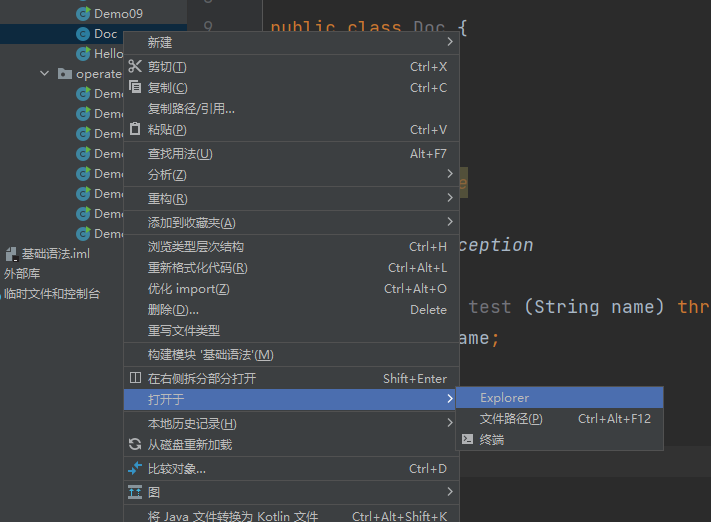Click 浏览类型层次结构 menu entry
Screen dimensions: 711x522
point(291,247)
